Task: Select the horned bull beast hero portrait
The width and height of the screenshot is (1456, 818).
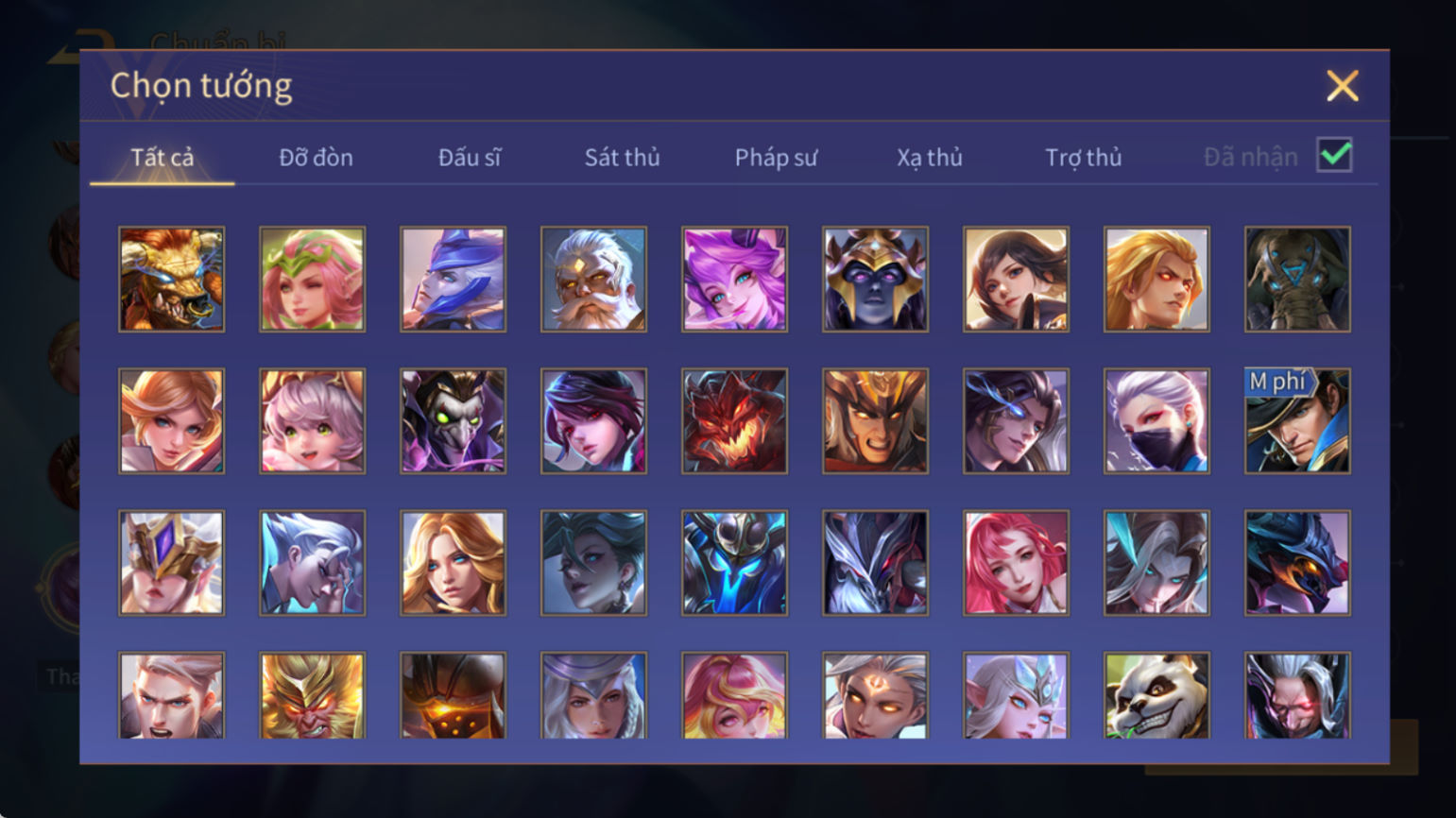Action: coord(171,279)
